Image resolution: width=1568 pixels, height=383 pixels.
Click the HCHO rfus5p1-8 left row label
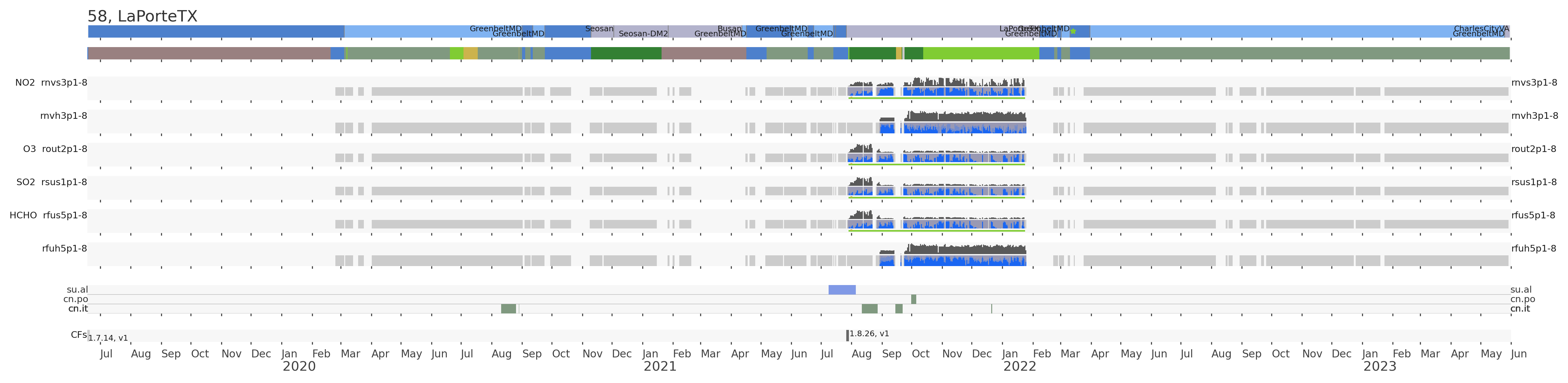(48, 215)
